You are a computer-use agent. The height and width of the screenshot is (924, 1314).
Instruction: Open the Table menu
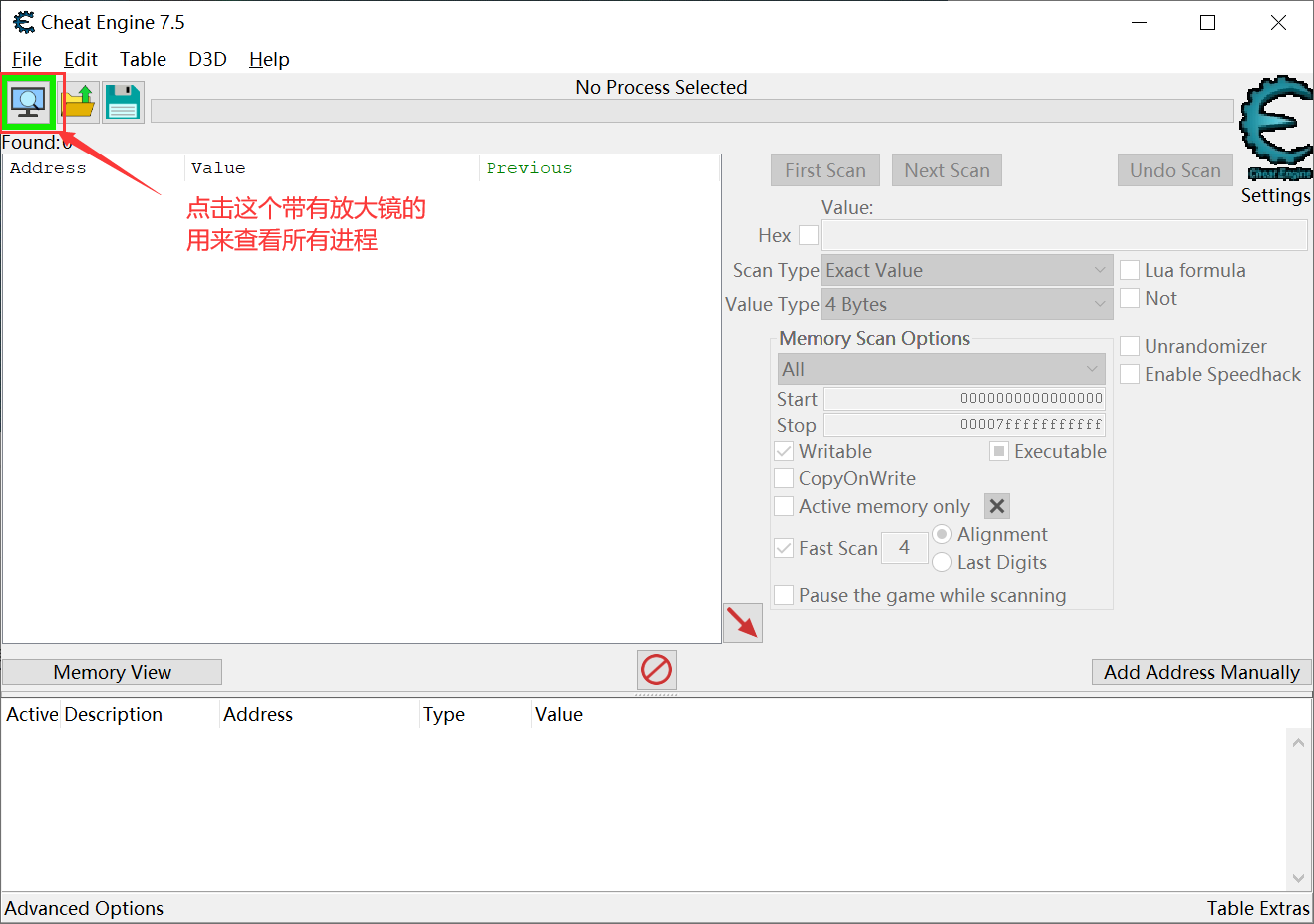pyautogui.click(x=144, y=59)
